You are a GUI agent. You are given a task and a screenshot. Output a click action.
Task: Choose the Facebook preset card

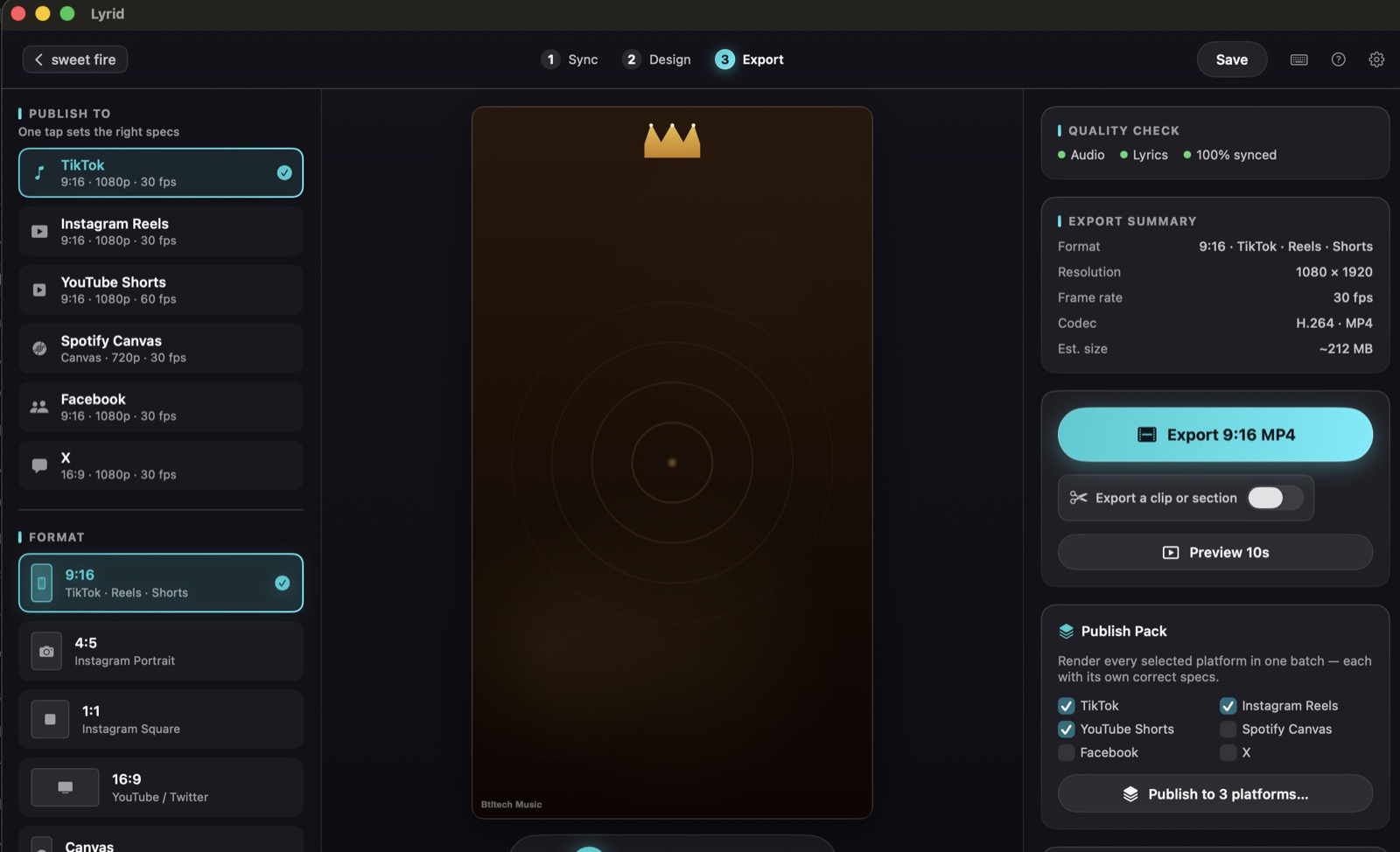pyautogui.click(x=161, y=407)
